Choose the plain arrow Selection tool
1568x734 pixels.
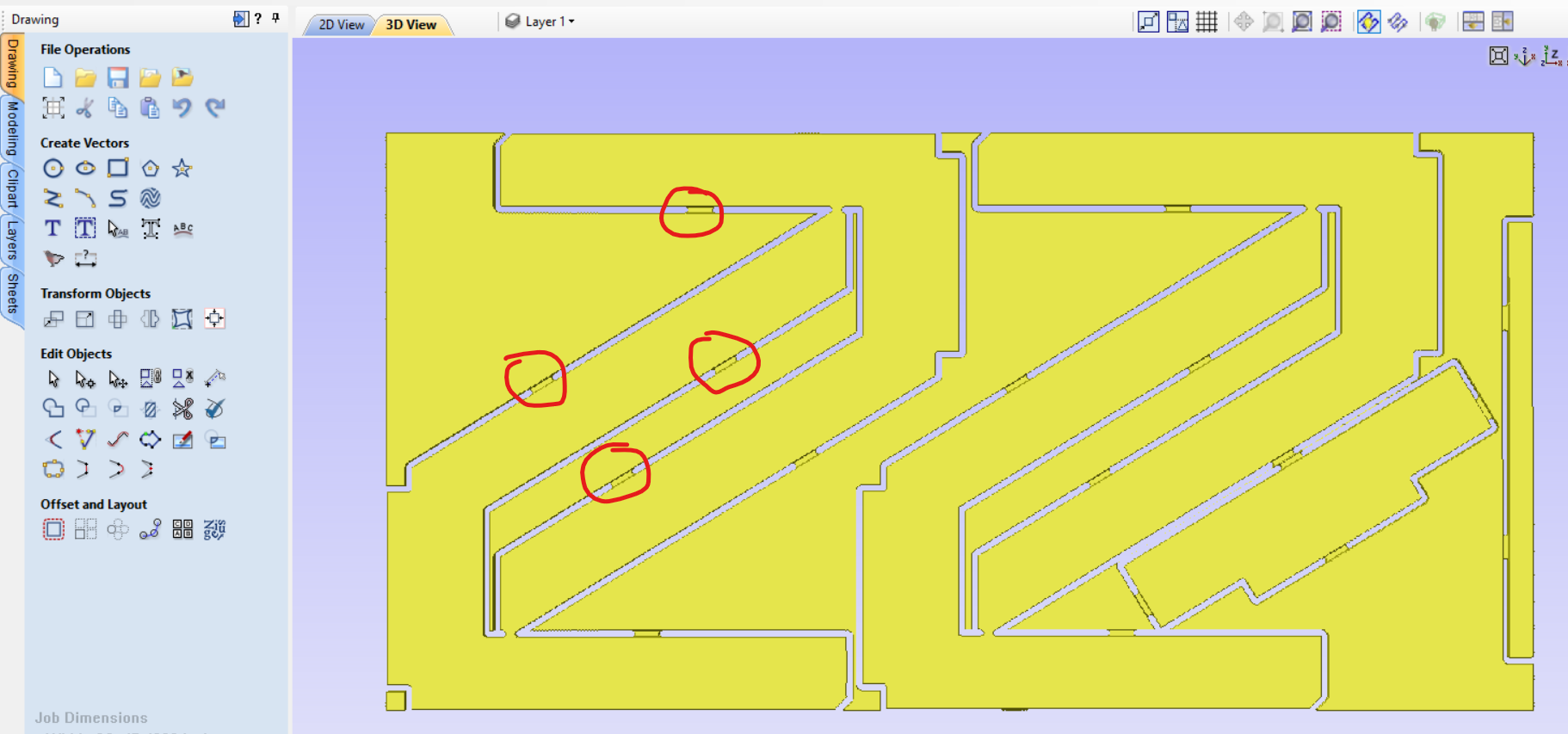[53, 379]
